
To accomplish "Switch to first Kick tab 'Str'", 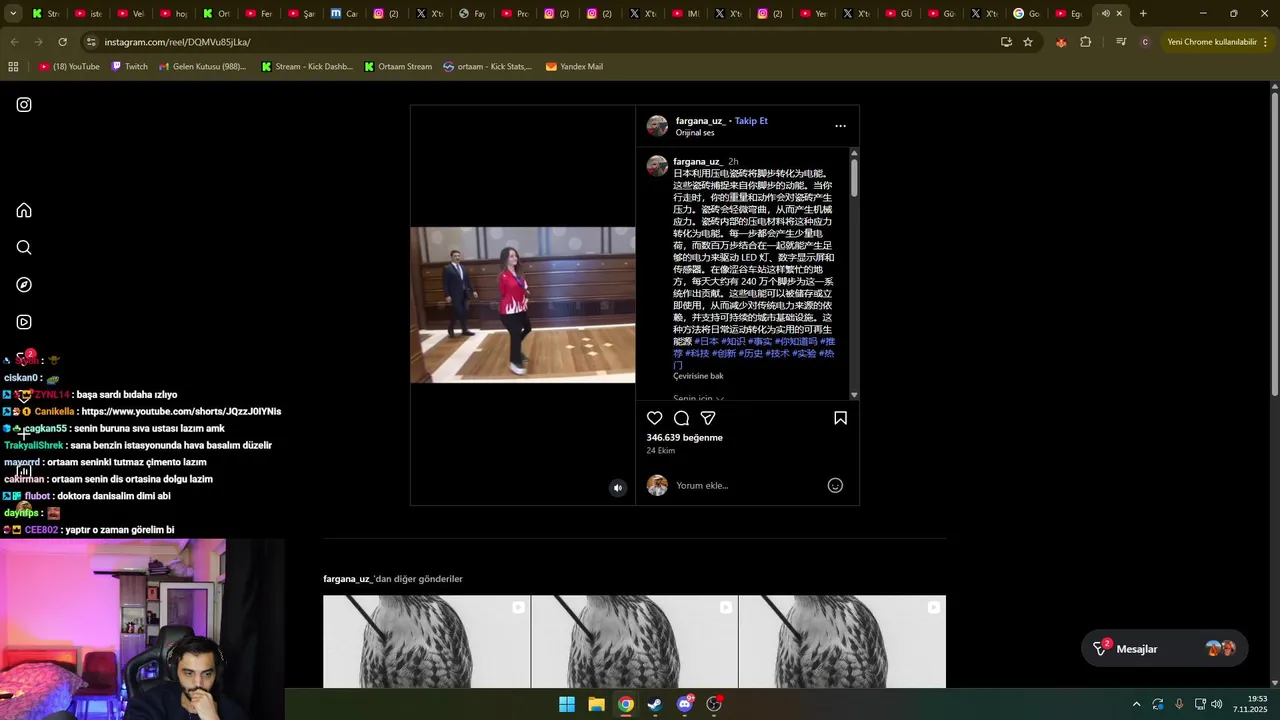I will point(46,14).
